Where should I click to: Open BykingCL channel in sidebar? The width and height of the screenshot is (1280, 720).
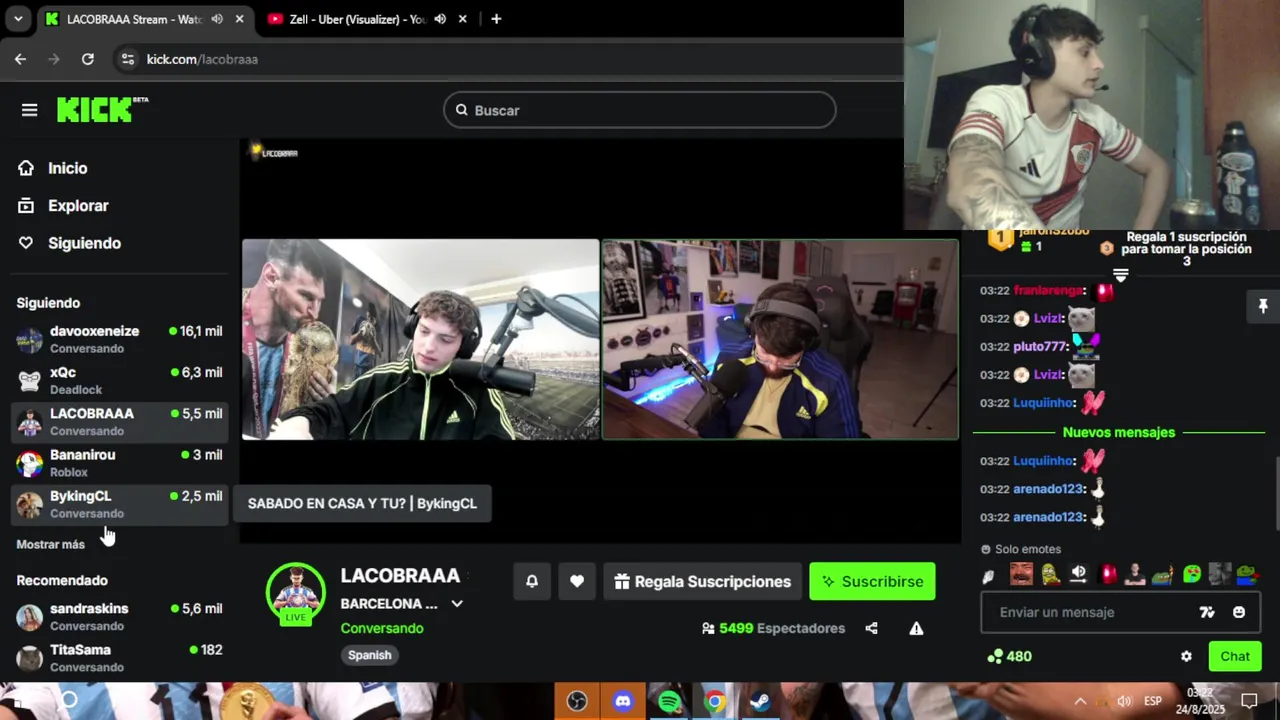coord(119,504)
